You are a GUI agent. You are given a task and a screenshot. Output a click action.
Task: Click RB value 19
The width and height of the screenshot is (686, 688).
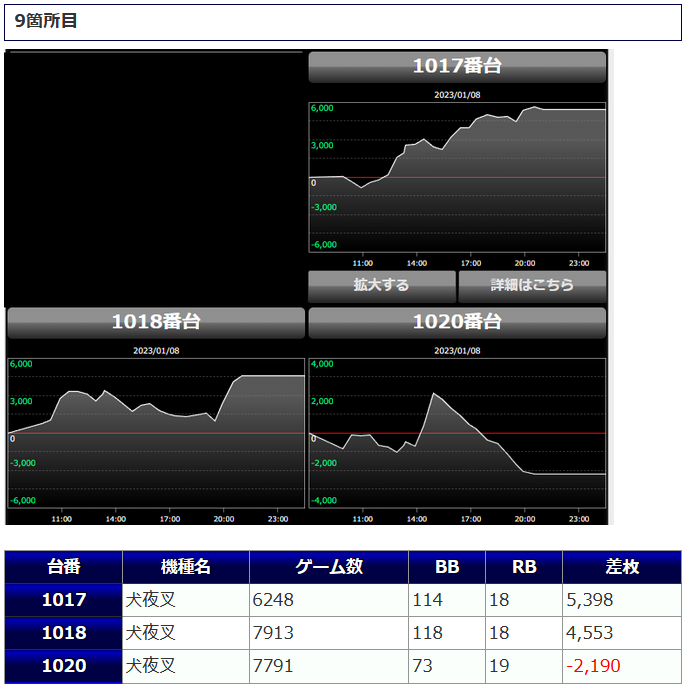499,666
